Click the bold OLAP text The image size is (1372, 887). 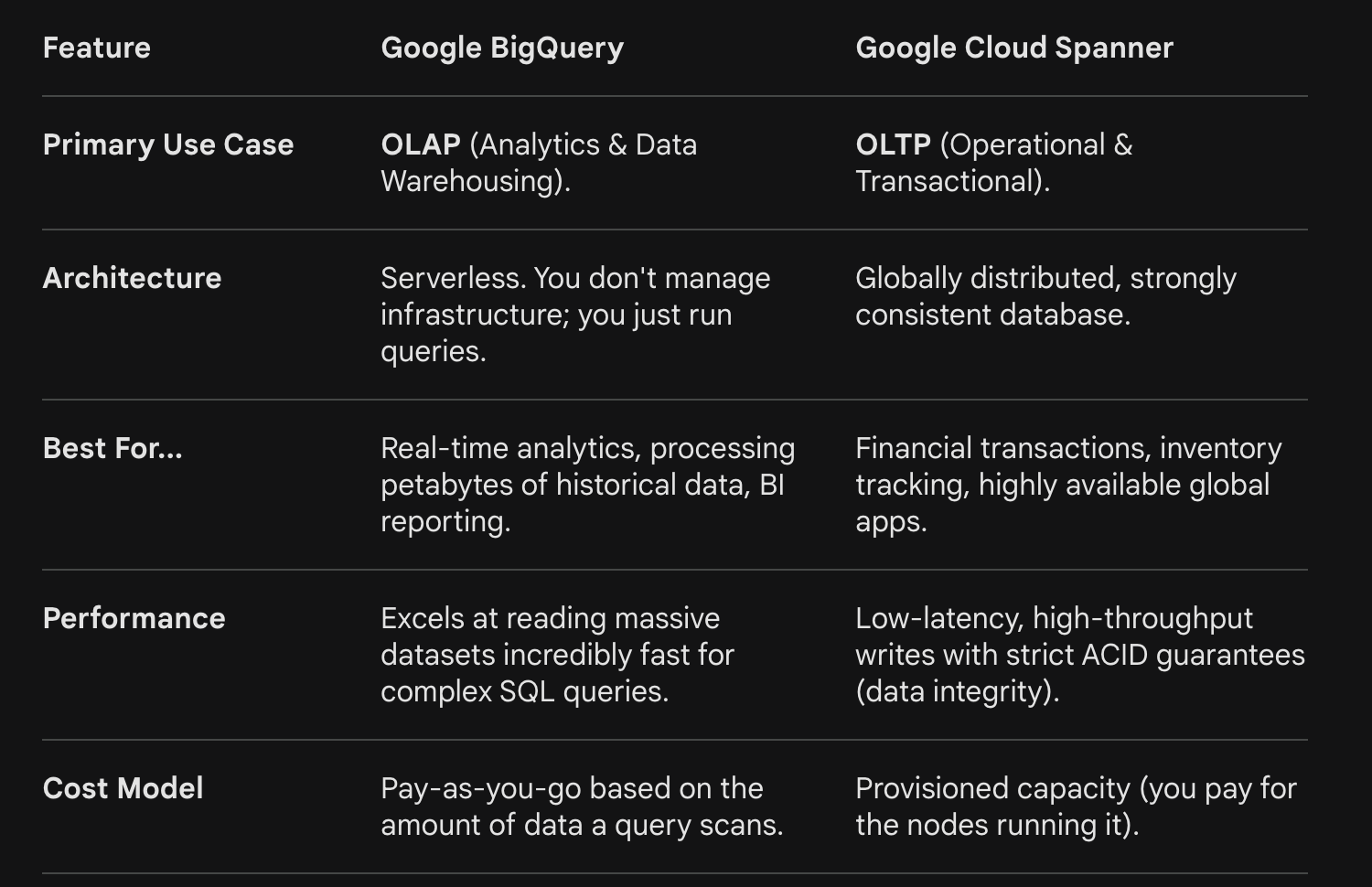pos(421,144)
